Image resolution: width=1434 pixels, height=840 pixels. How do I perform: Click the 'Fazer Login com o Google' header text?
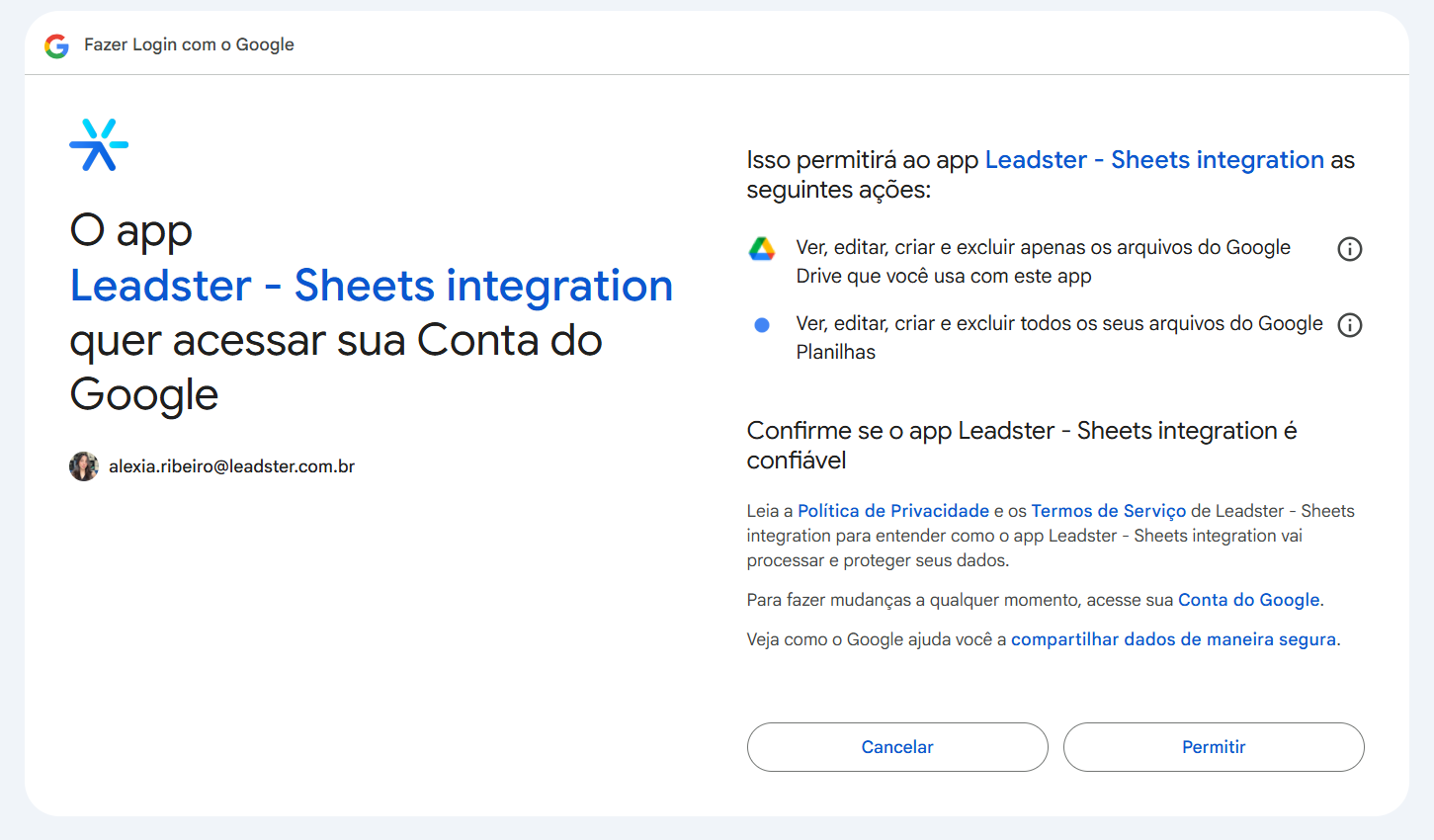(189, 44)
